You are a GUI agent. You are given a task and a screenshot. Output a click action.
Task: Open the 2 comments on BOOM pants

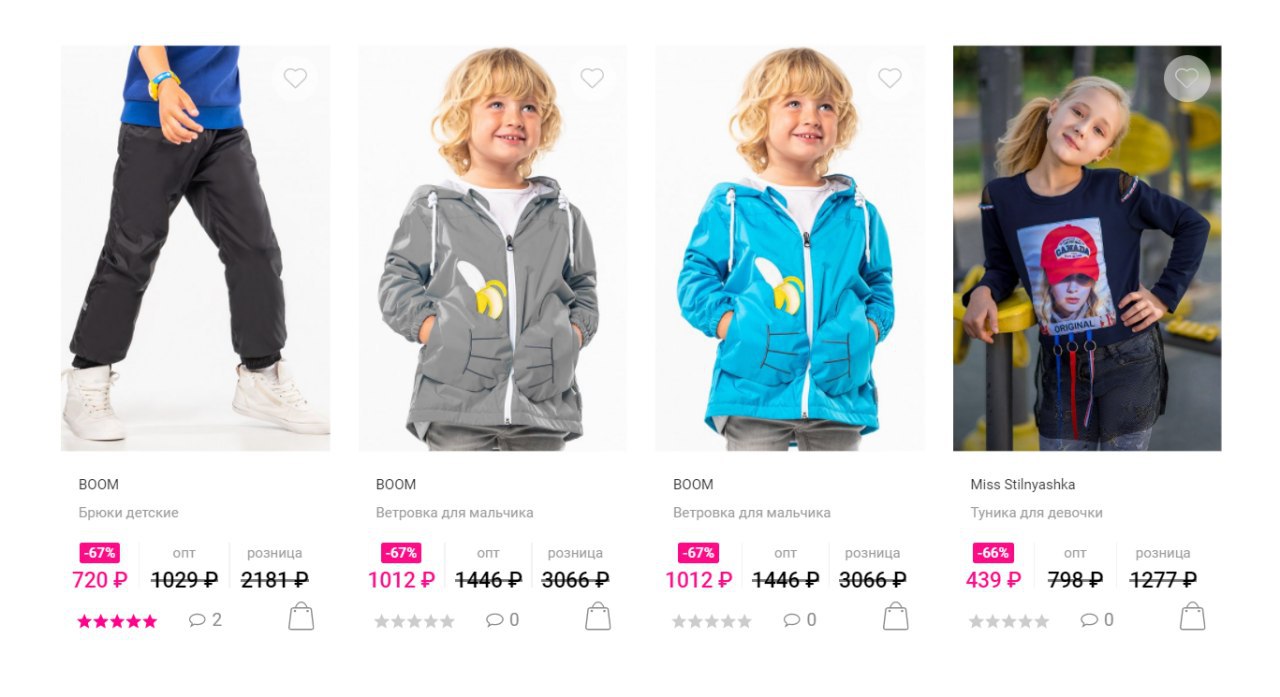(x=205, y=620)
